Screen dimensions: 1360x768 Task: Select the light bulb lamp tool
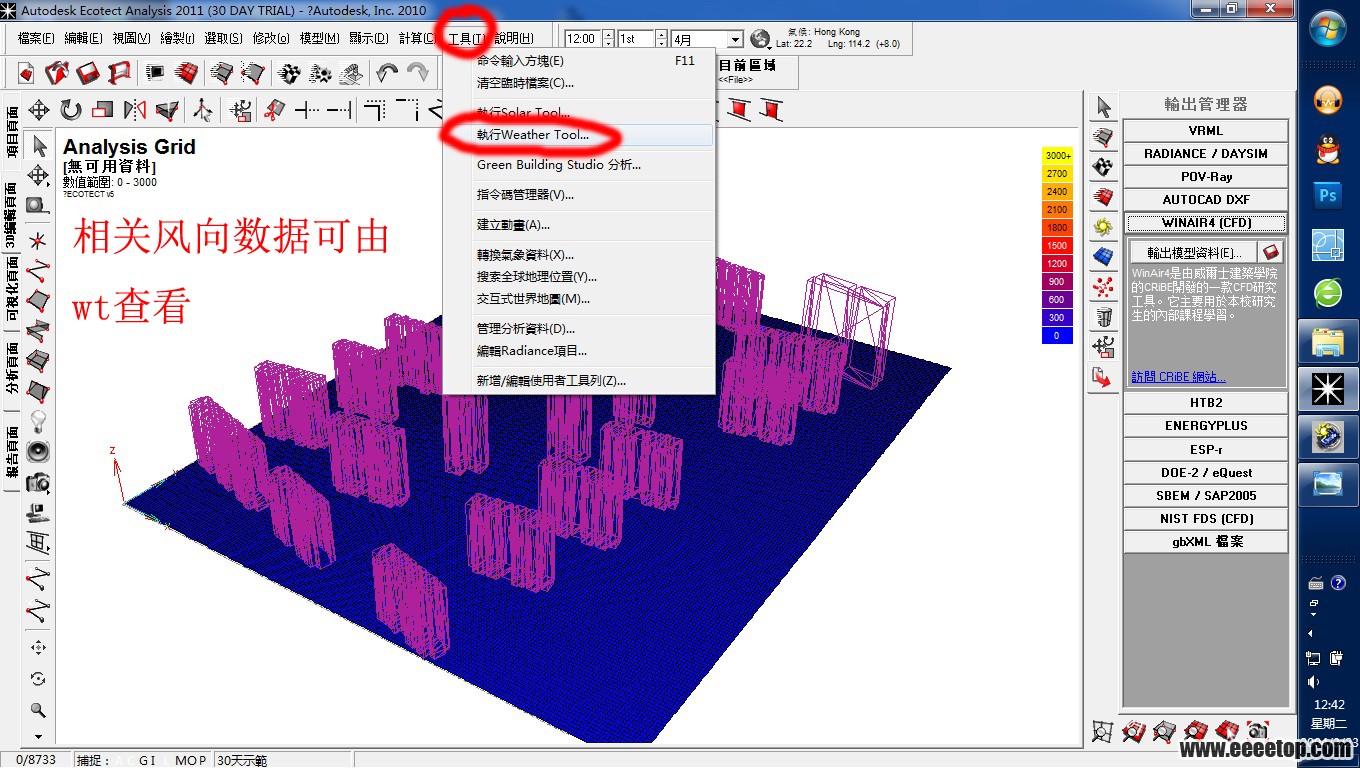tap(39, 420)
